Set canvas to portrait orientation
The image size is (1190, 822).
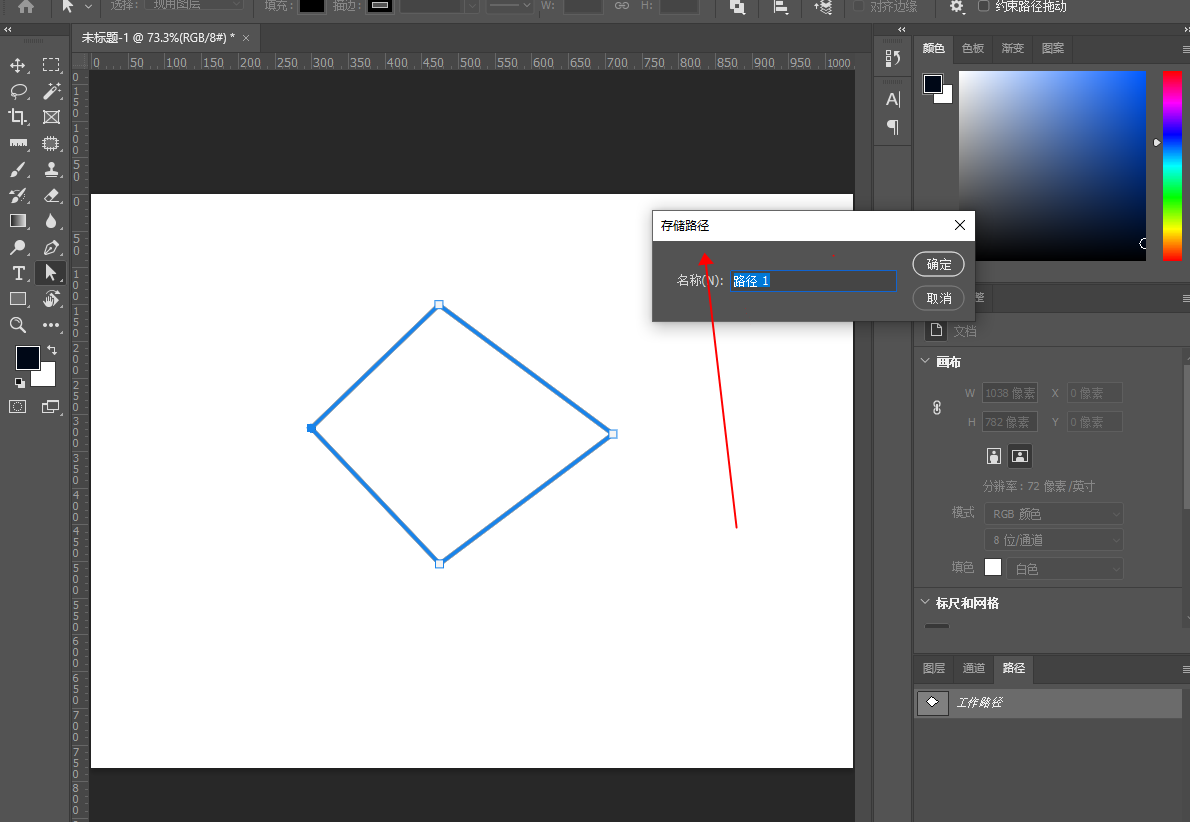coord(994,456)
